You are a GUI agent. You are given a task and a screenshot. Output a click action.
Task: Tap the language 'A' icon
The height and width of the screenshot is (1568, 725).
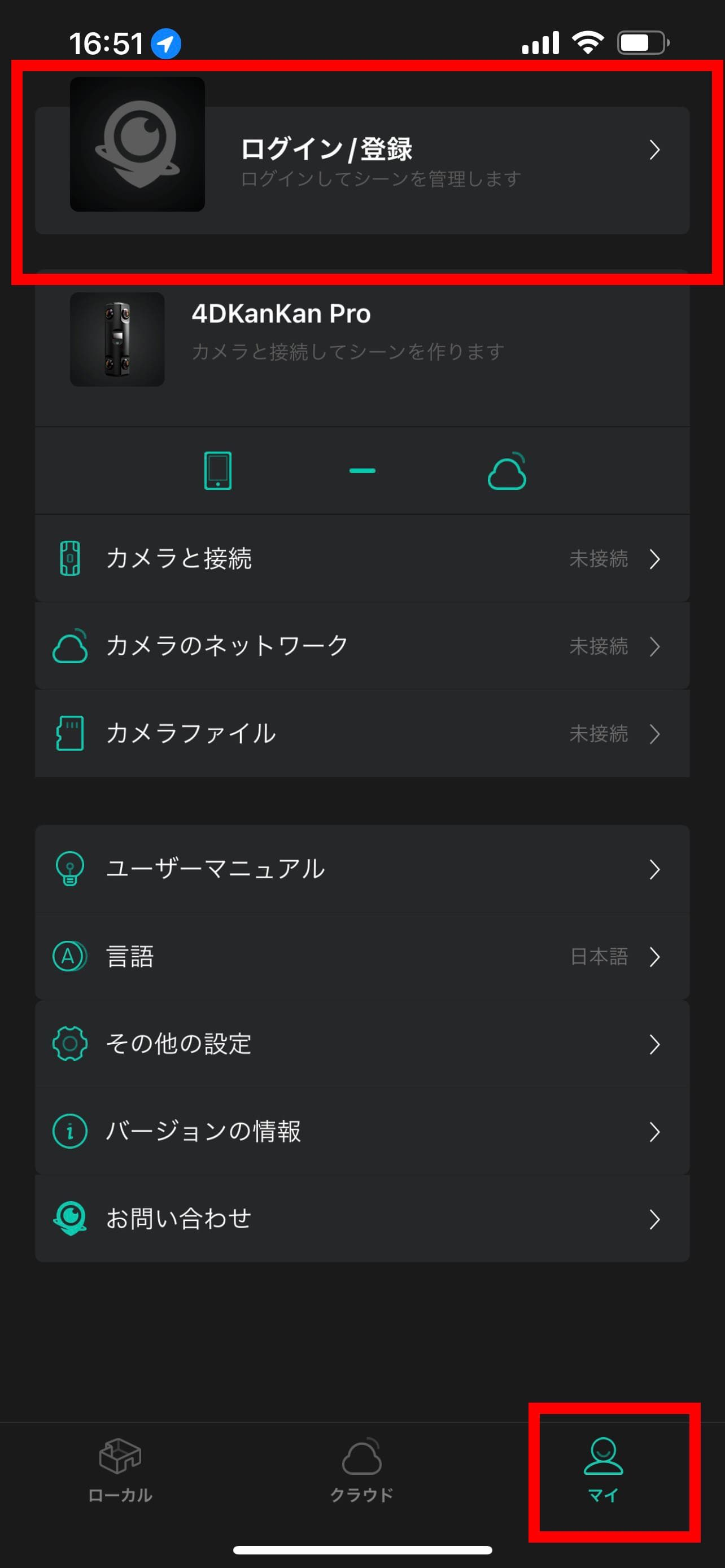pos(70,956)
